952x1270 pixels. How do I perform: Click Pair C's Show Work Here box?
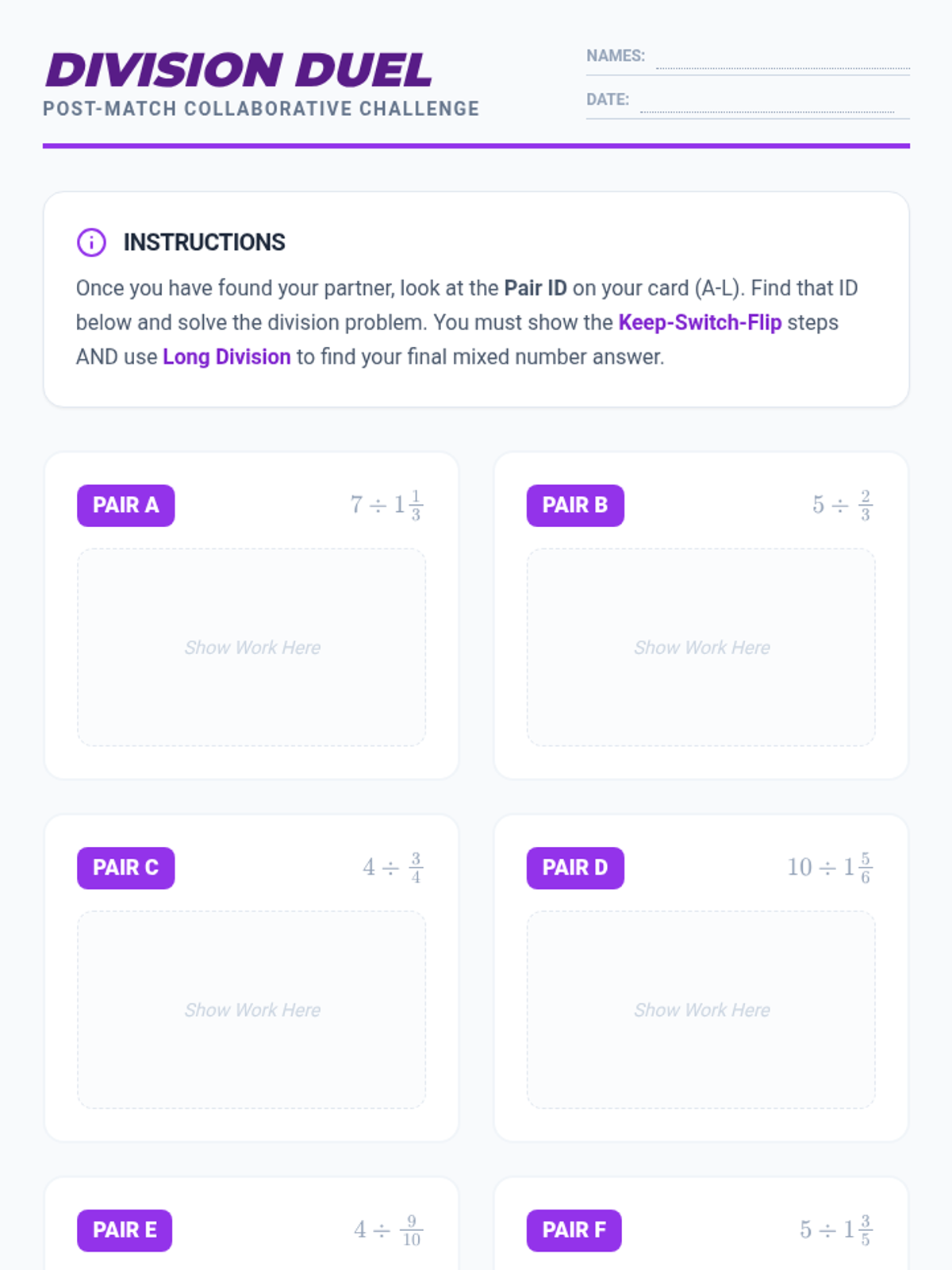(x=251, y=1010)
